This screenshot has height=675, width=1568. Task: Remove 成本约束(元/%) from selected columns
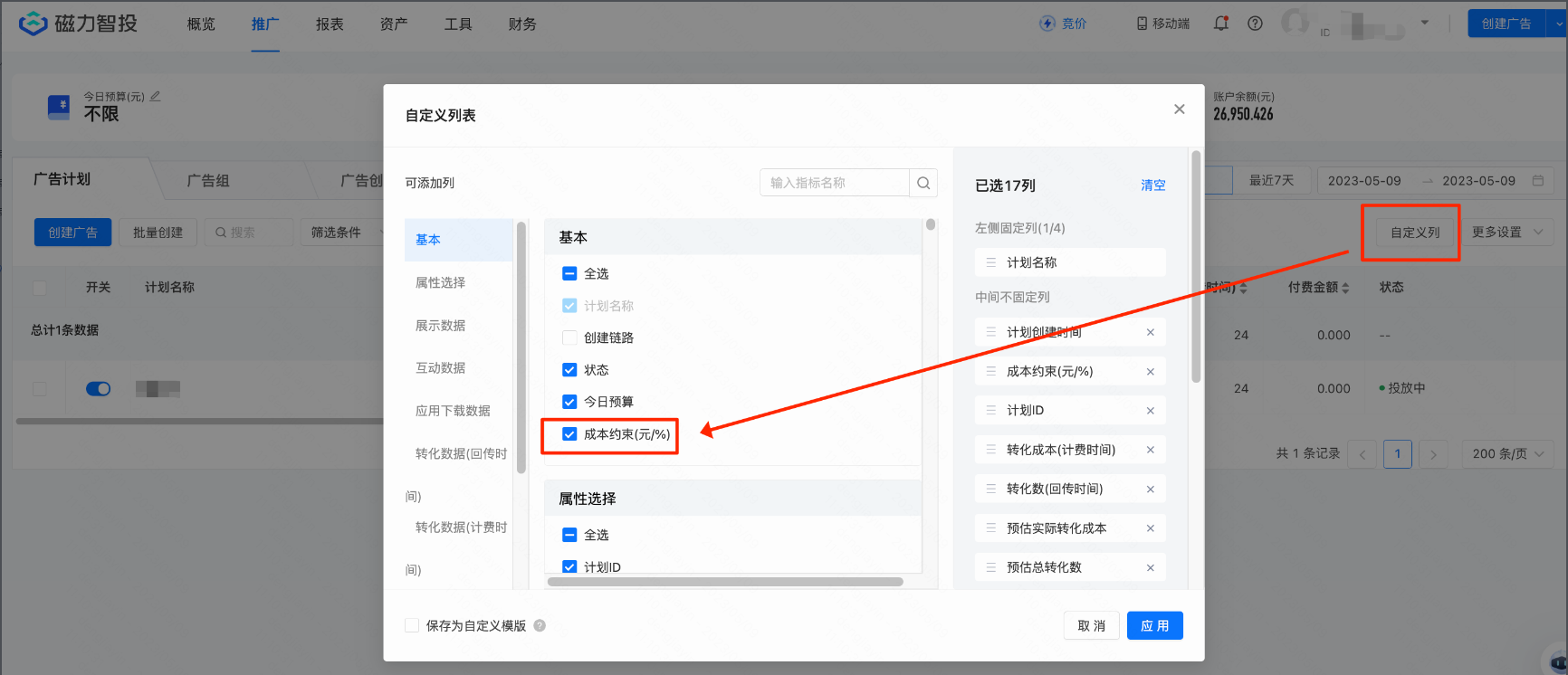click(x=1151, y=372)
